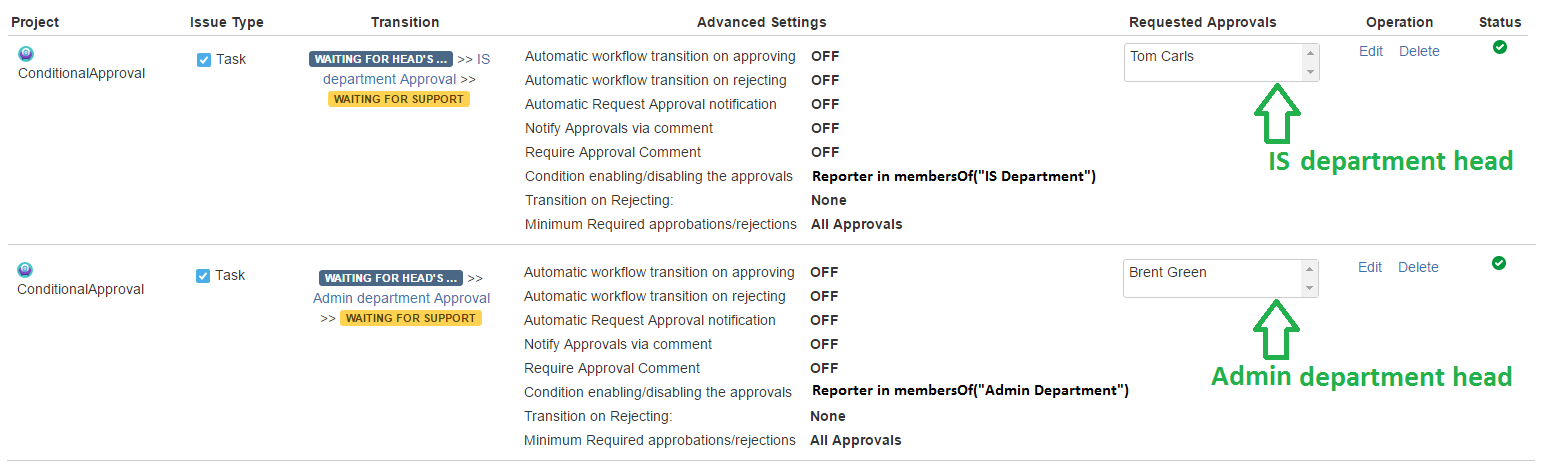Click up arrow in Tom Carls approvals list

pyautogui.click(x=1310, y=53)
